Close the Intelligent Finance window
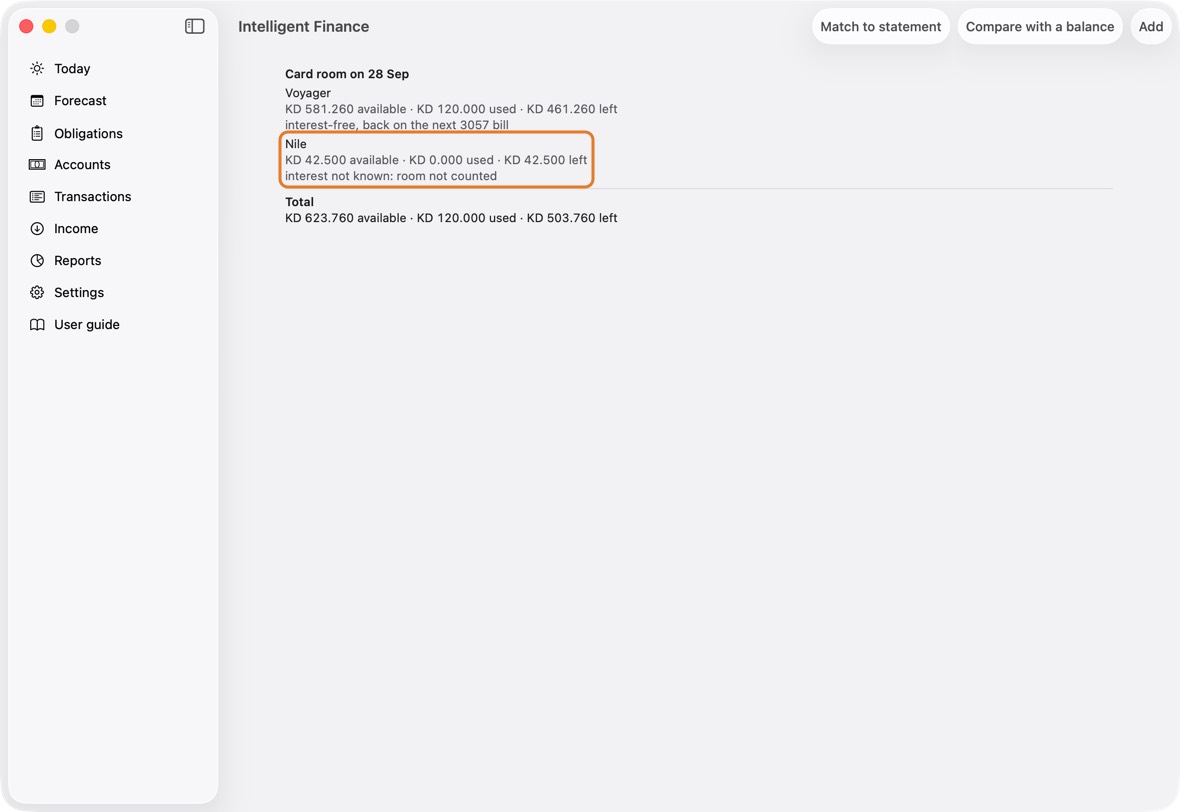 pos(26,26)
